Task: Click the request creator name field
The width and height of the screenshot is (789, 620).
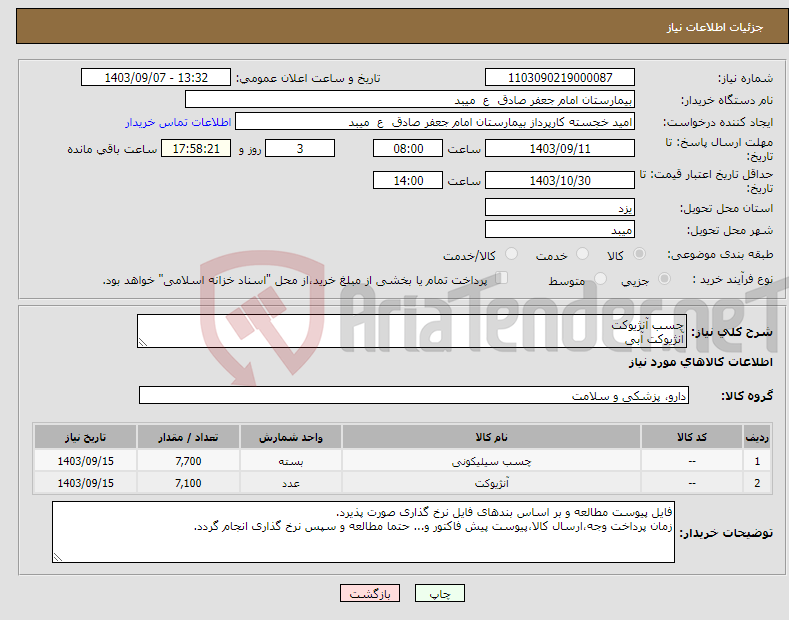Action: click(x=435, y=122)
